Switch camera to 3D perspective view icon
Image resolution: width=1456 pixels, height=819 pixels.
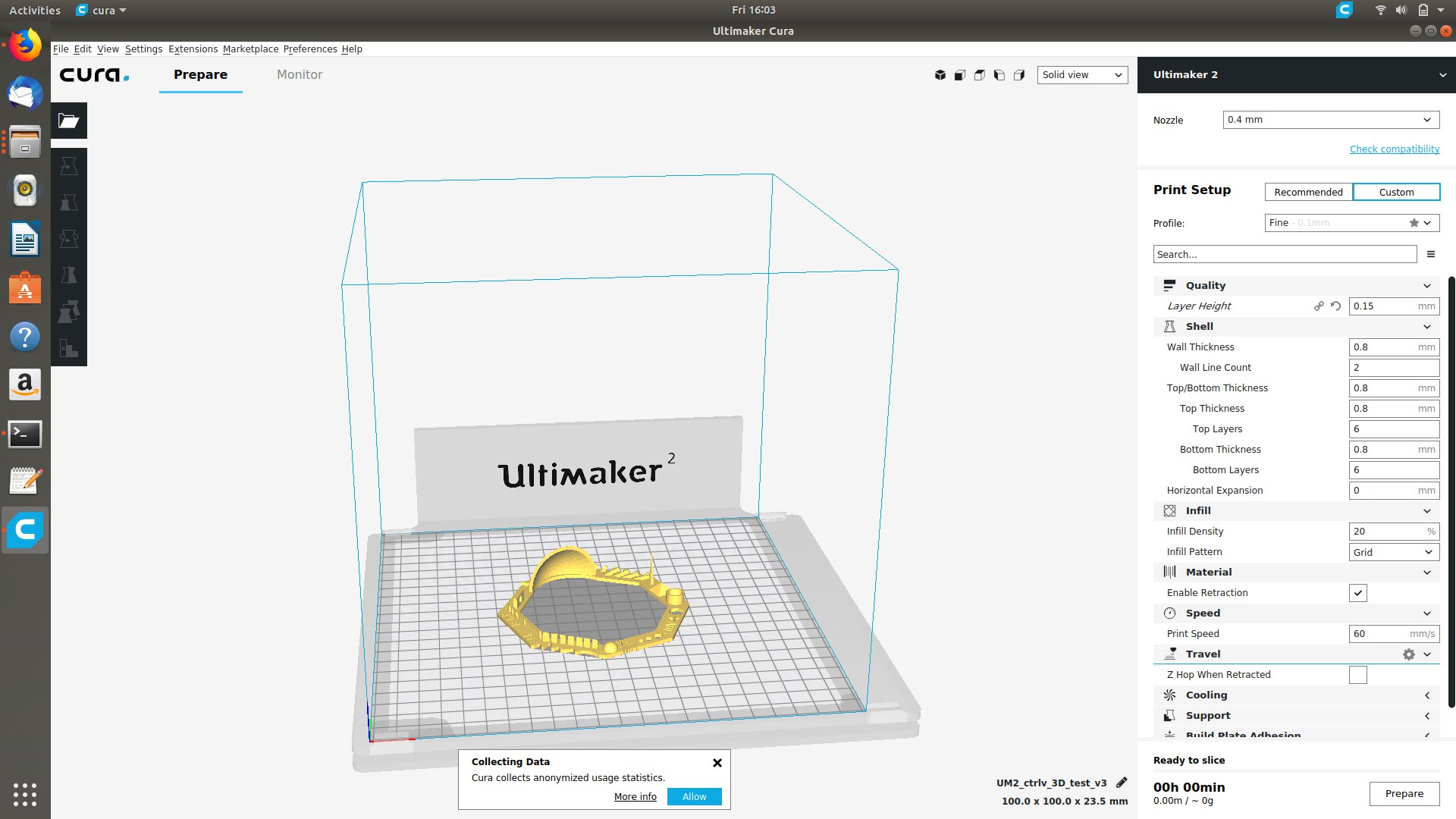pos(940,75)
